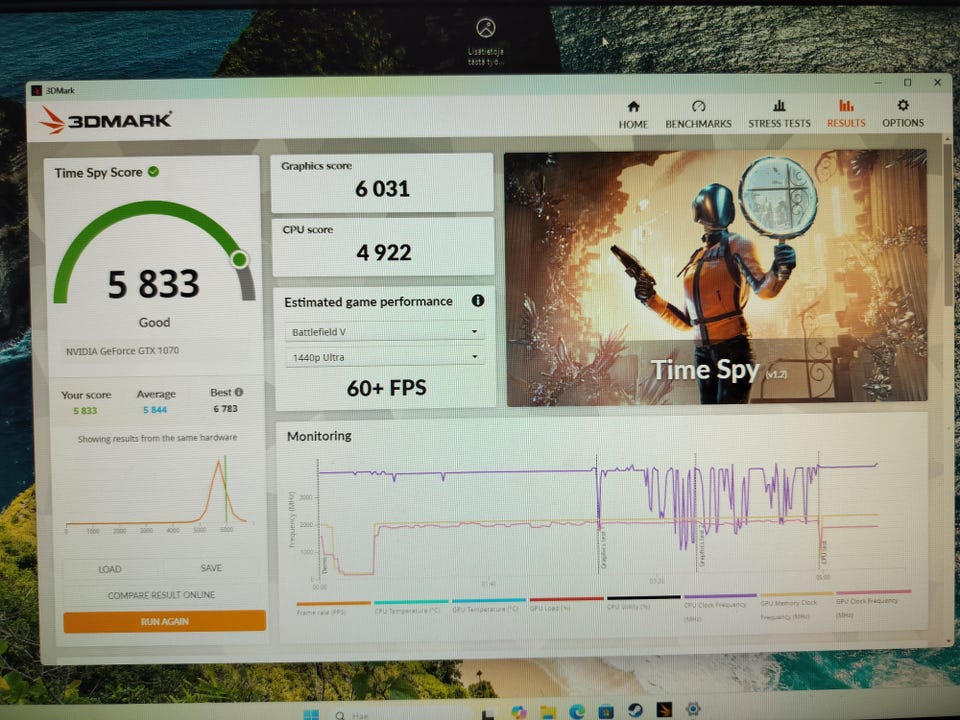Screen dimensions: 960x720
Task: Click the 60+ FPS estimate text
Action: pyautogui.click(x=386, y=388)
